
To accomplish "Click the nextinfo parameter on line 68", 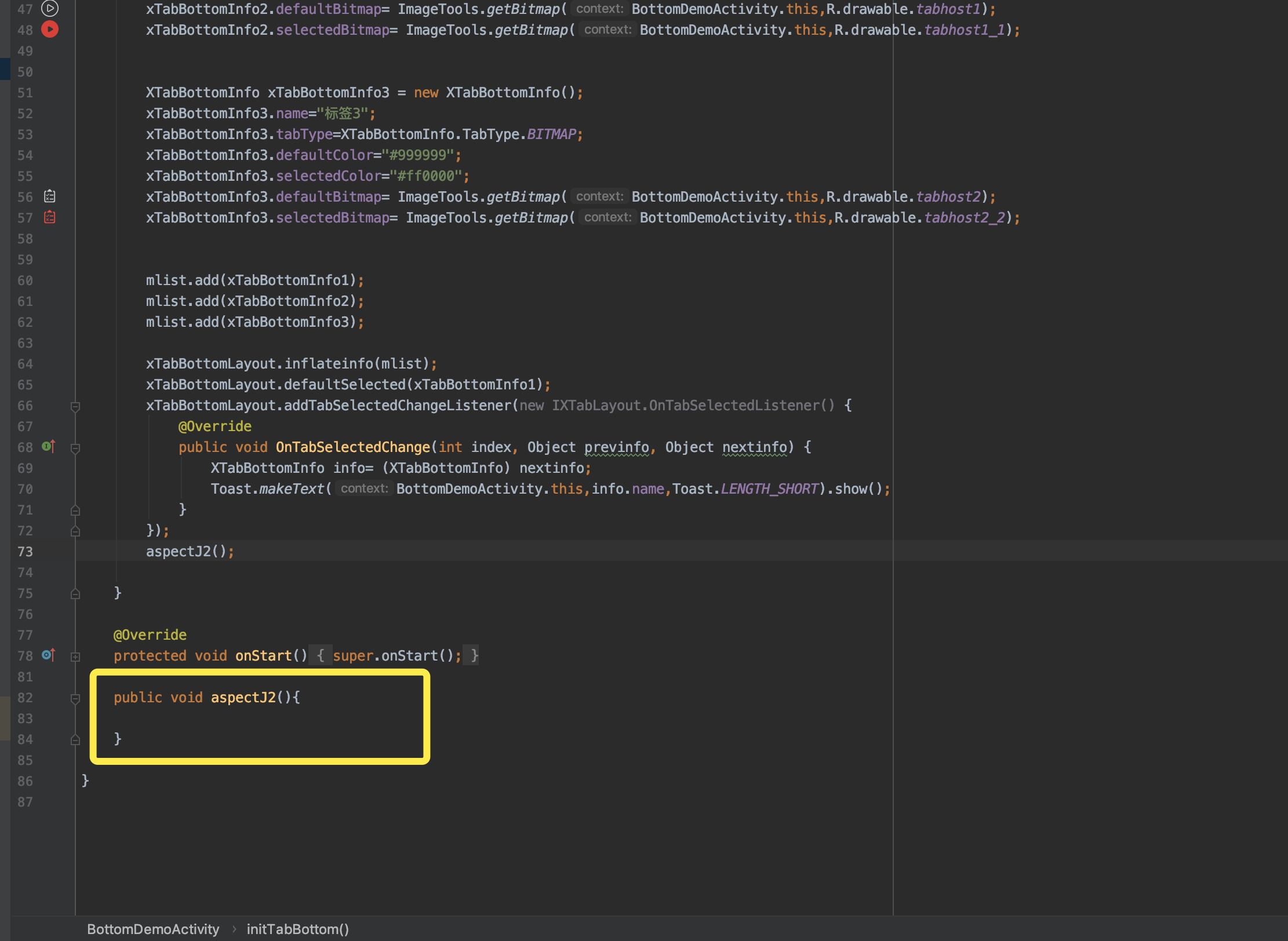I will 754,447.
